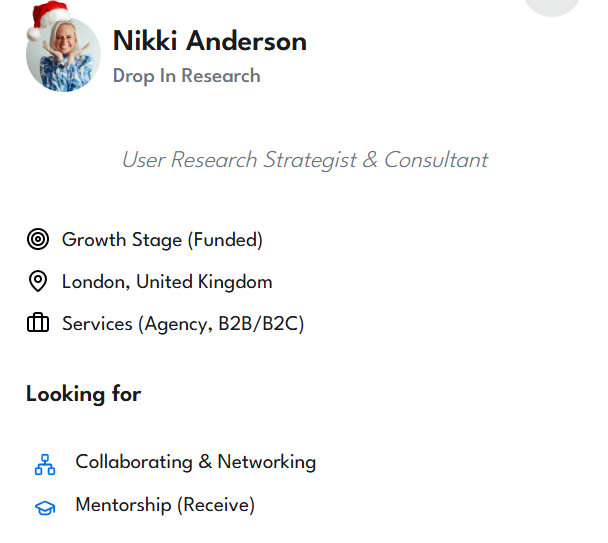This screenshot has width=608, height=543.
Task: Click the Looking for section heading
Action: click(x=84, y=394)
